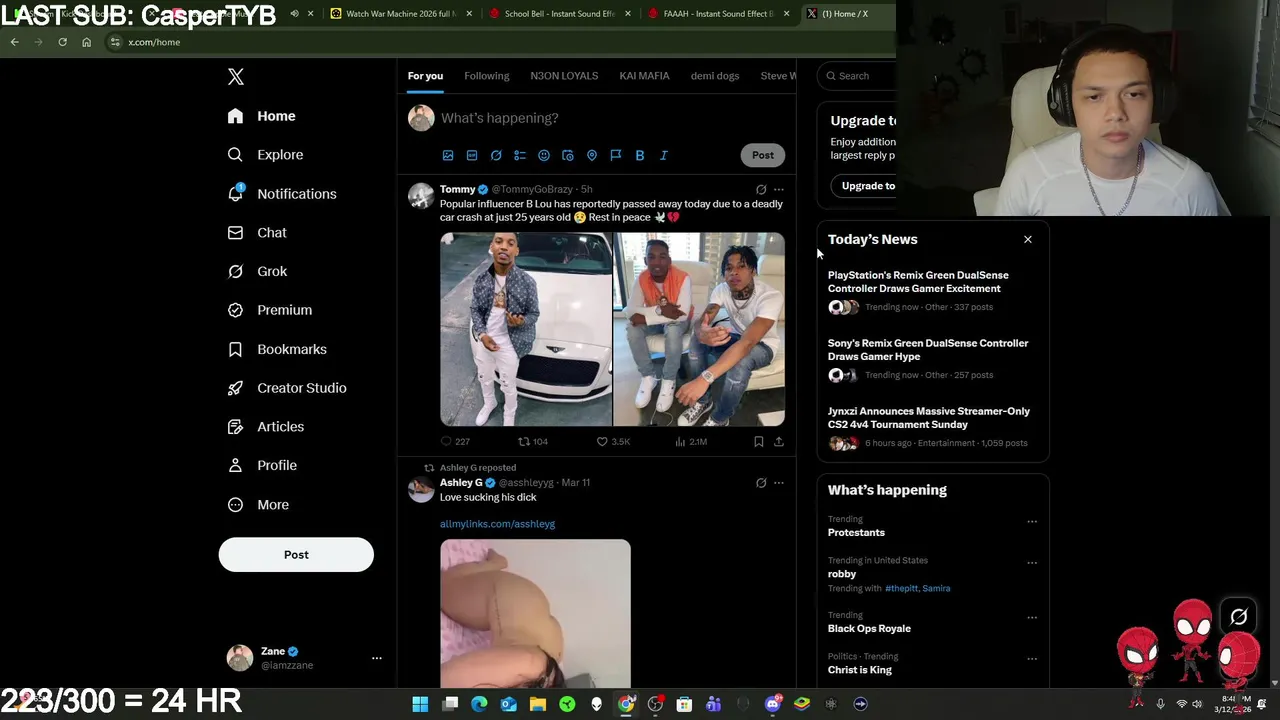Image resolution: width=1280 pixels, height=720 pixels.
Task: Open account menu dots next to Zane
Action: coord(377,658)
